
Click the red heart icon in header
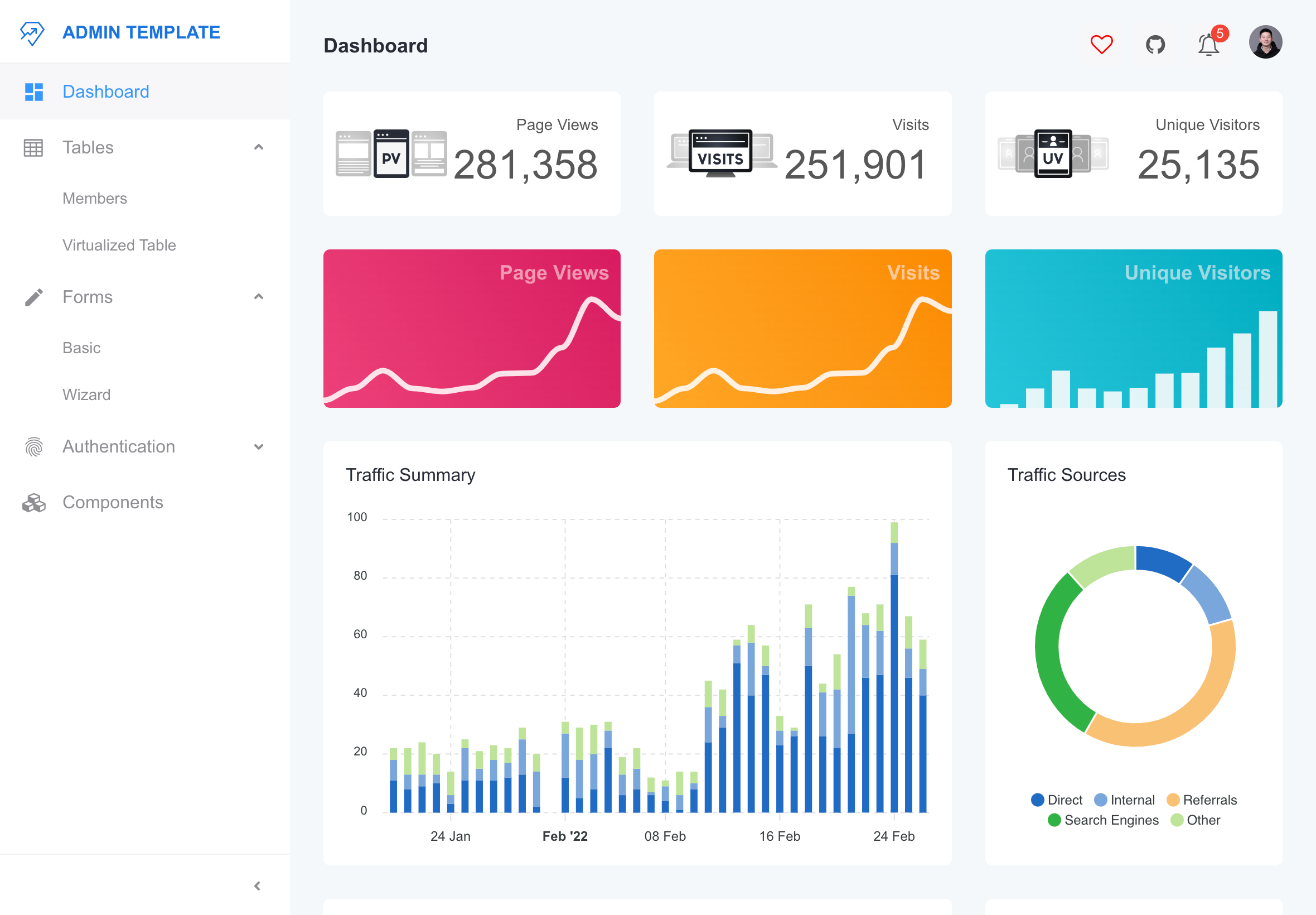[x=1101, y=44]
